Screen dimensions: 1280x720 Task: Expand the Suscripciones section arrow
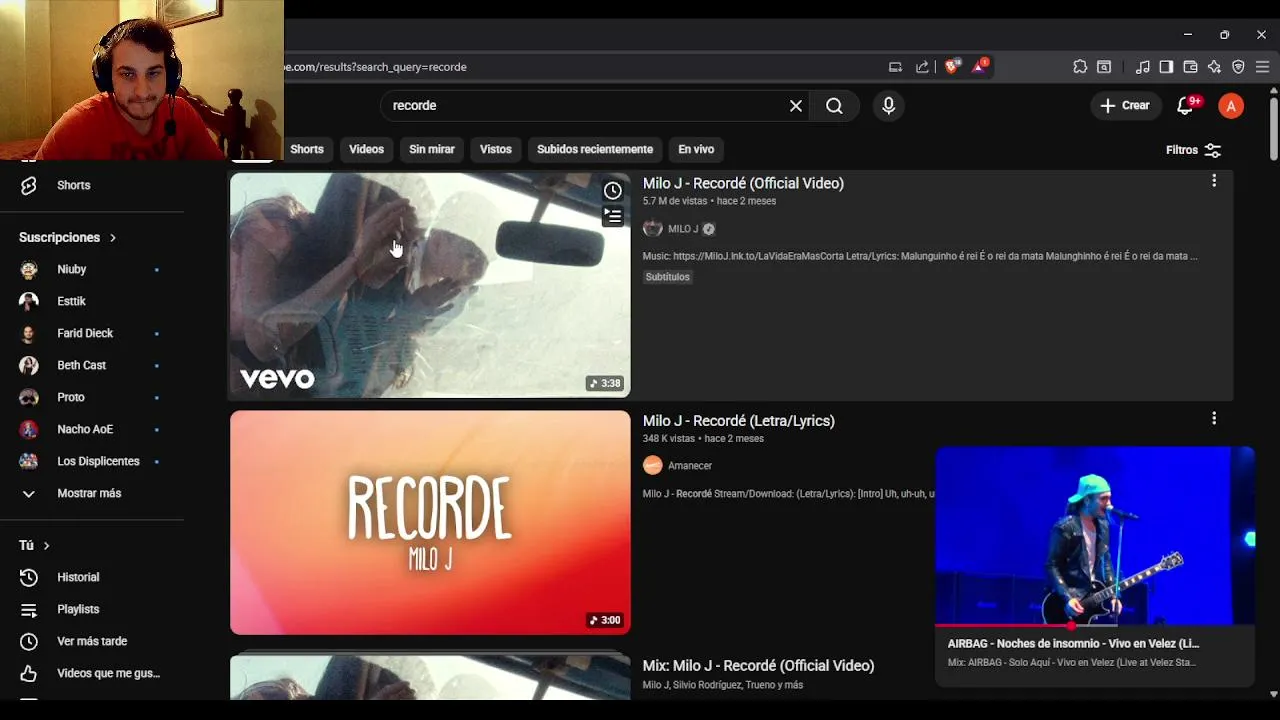(113, 238)
